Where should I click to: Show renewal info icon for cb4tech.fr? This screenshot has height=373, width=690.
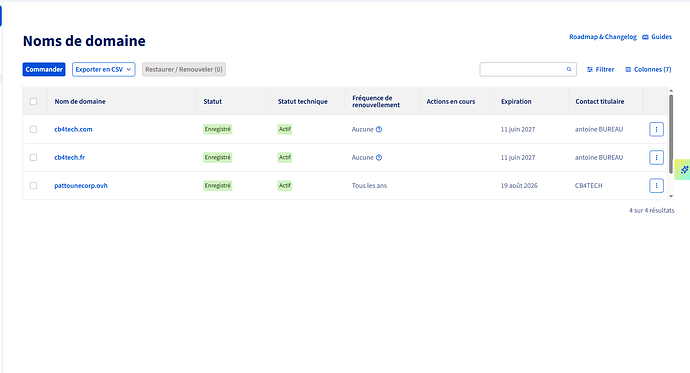[x=379, y=157]
